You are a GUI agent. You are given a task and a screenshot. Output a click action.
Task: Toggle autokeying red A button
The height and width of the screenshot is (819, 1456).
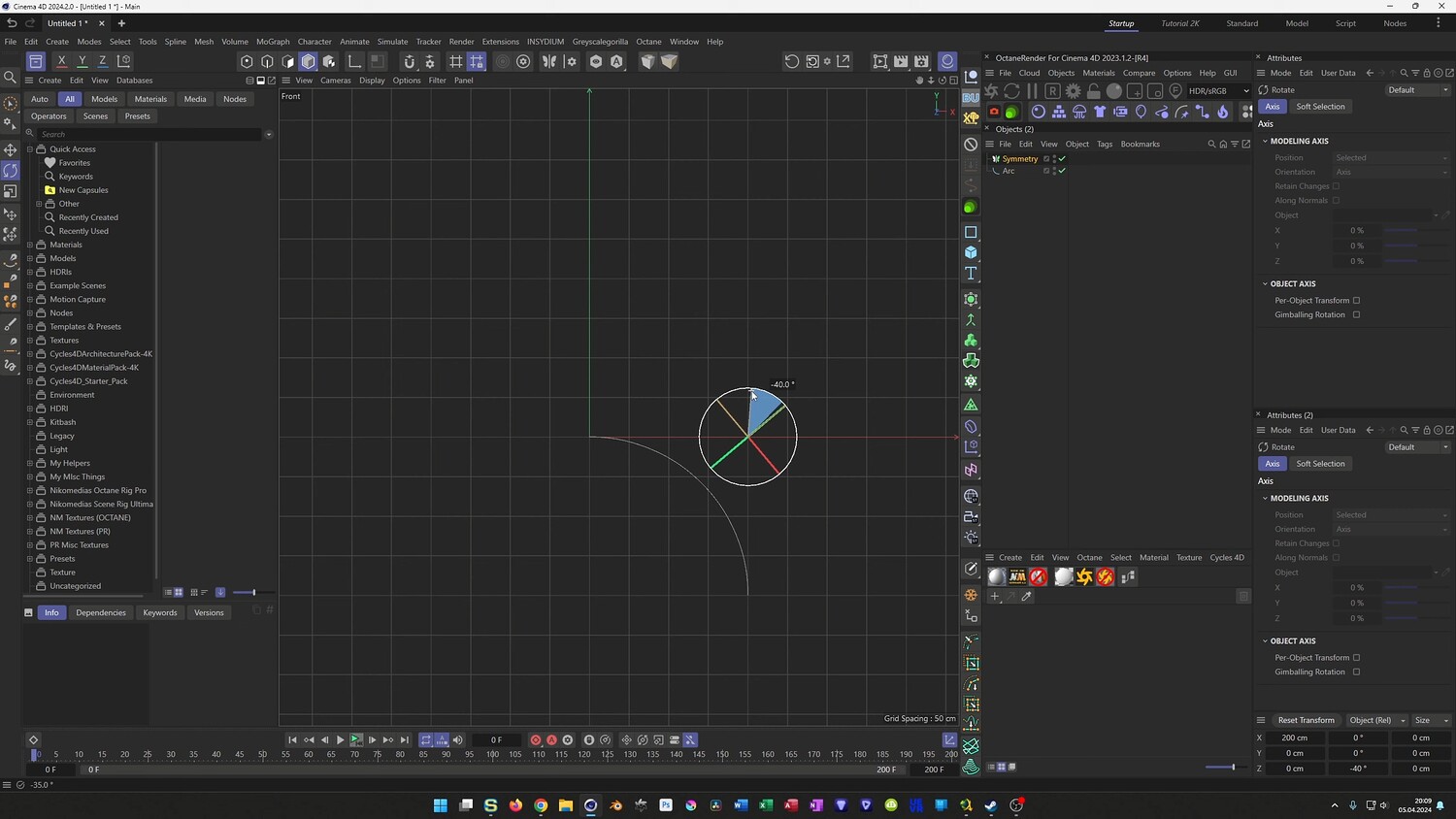tap(551, 740)
